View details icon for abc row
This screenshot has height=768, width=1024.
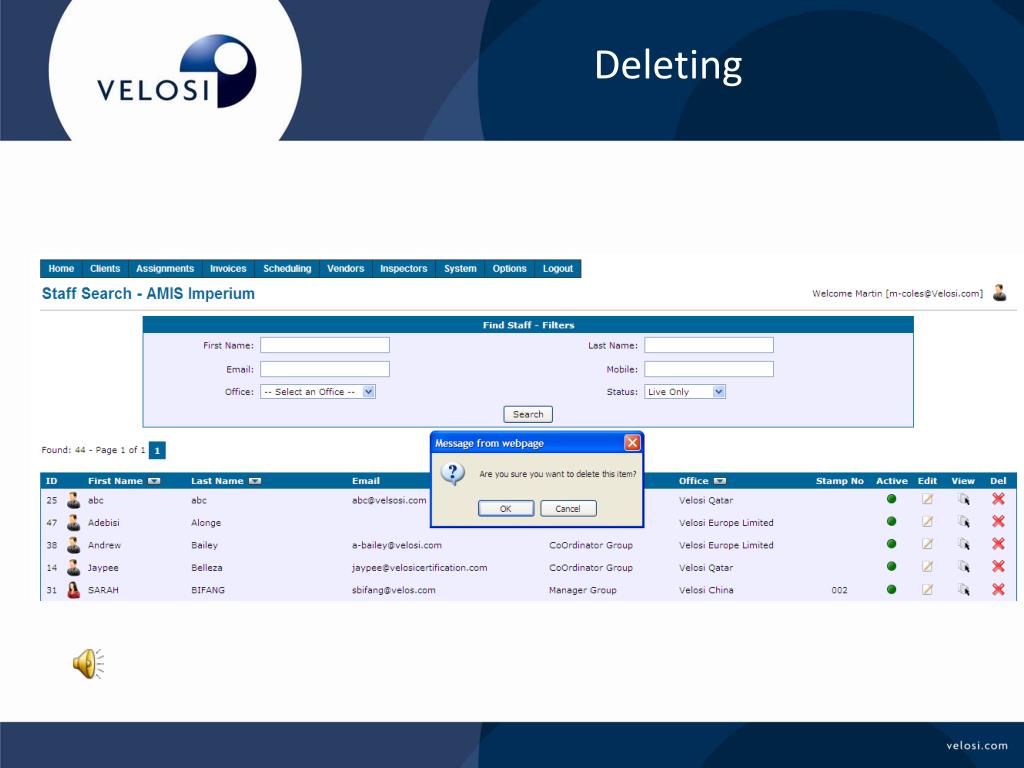tap(963, 500)
